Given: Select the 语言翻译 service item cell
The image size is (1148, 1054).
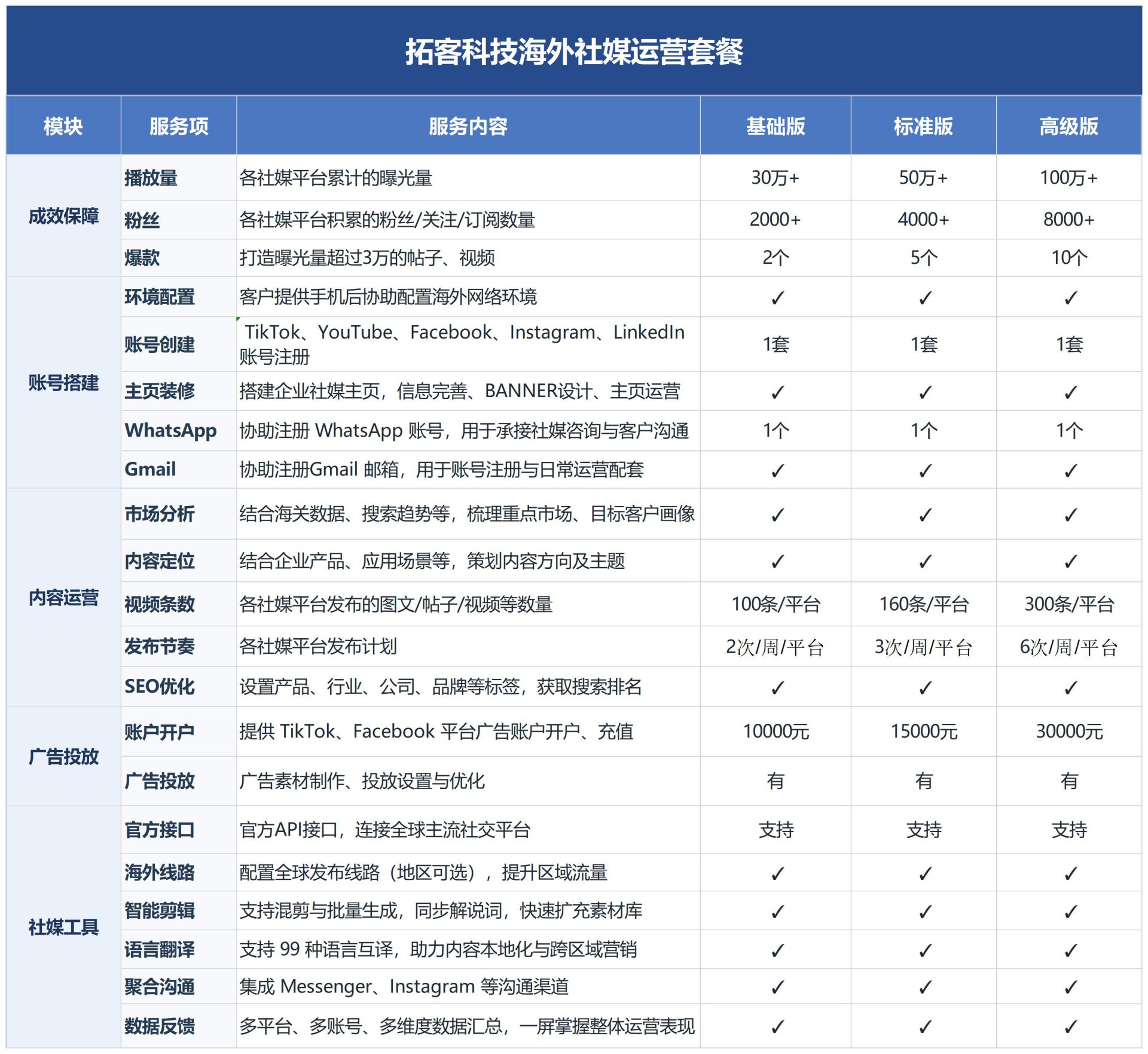Looking at the screenshot, I should pyautogui.click(x=179, y=949).
